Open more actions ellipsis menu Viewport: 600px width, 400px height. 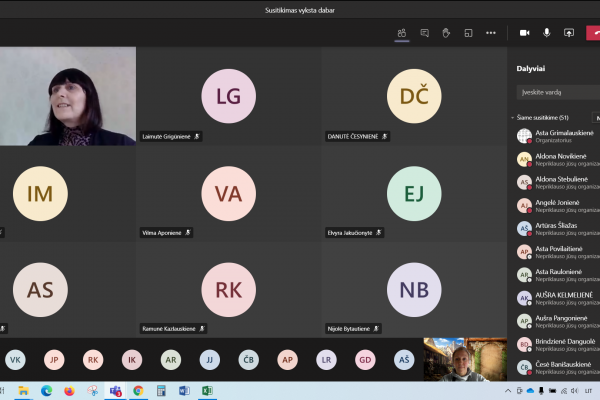[491, 33]
